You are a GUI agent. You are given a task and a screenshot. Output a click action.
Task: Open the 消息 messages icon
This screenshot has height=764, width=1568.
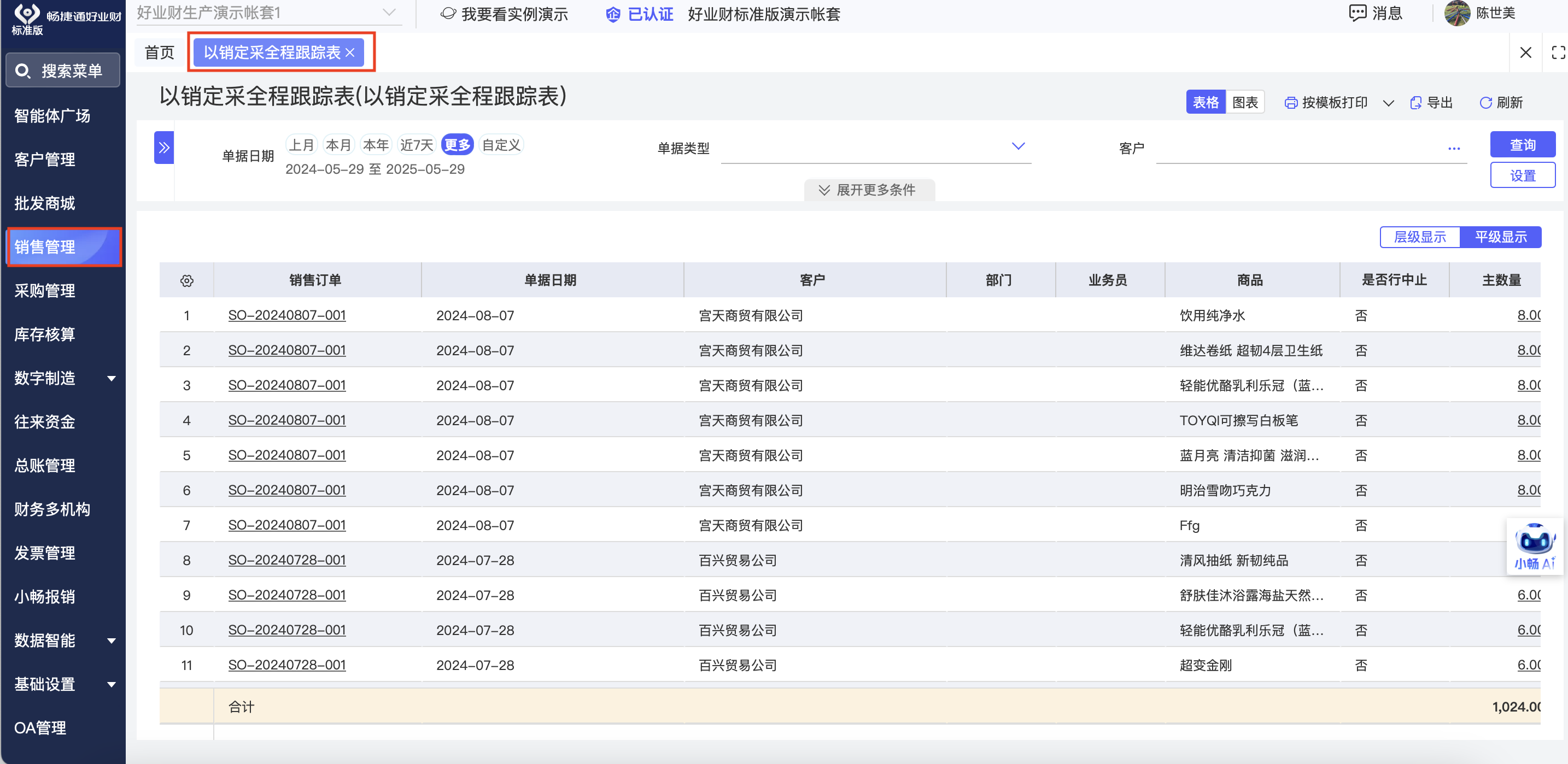[x=1358, y=13]
